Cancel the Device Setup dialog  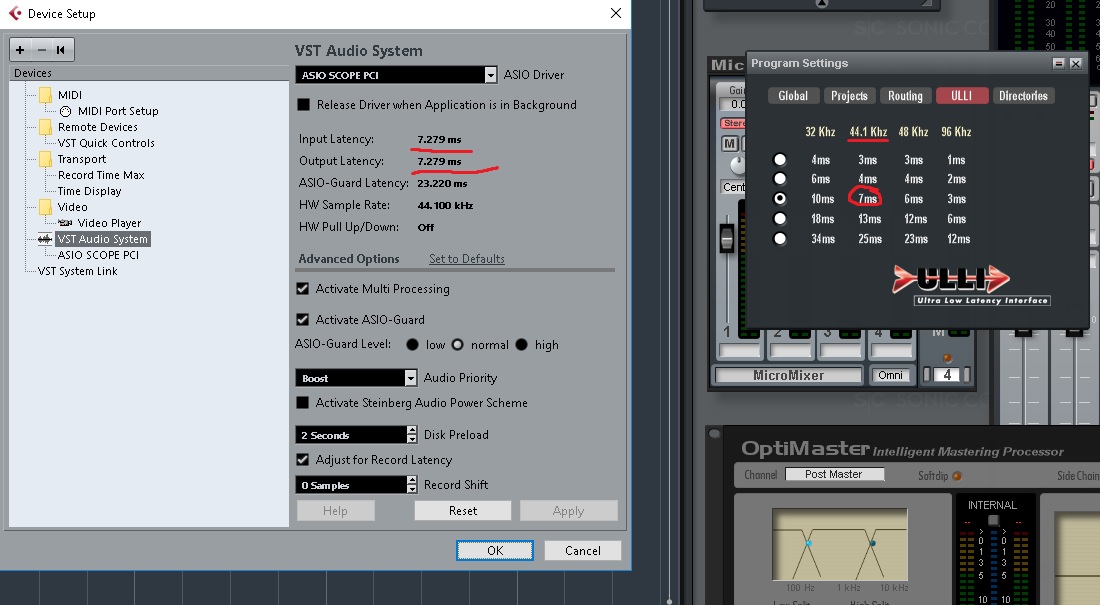(582, 551)
